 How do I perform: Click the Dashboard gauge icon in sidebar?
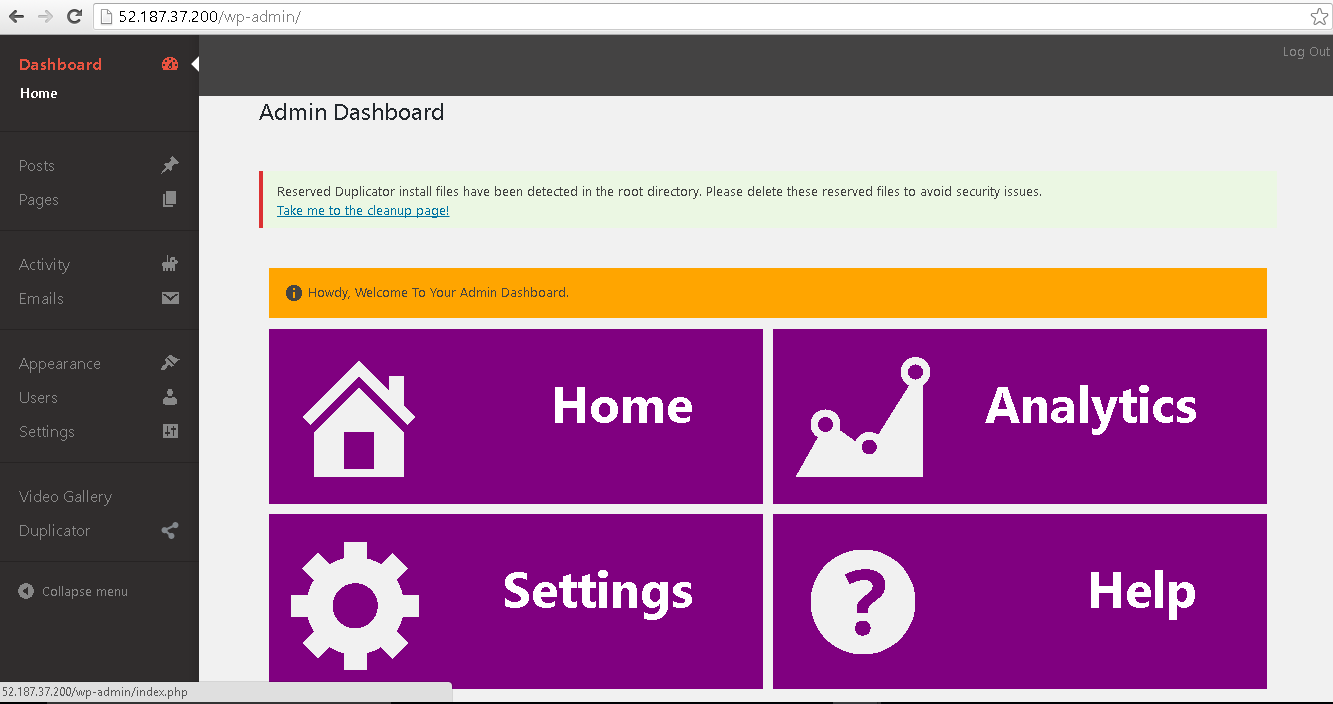(x=170, y=64)
